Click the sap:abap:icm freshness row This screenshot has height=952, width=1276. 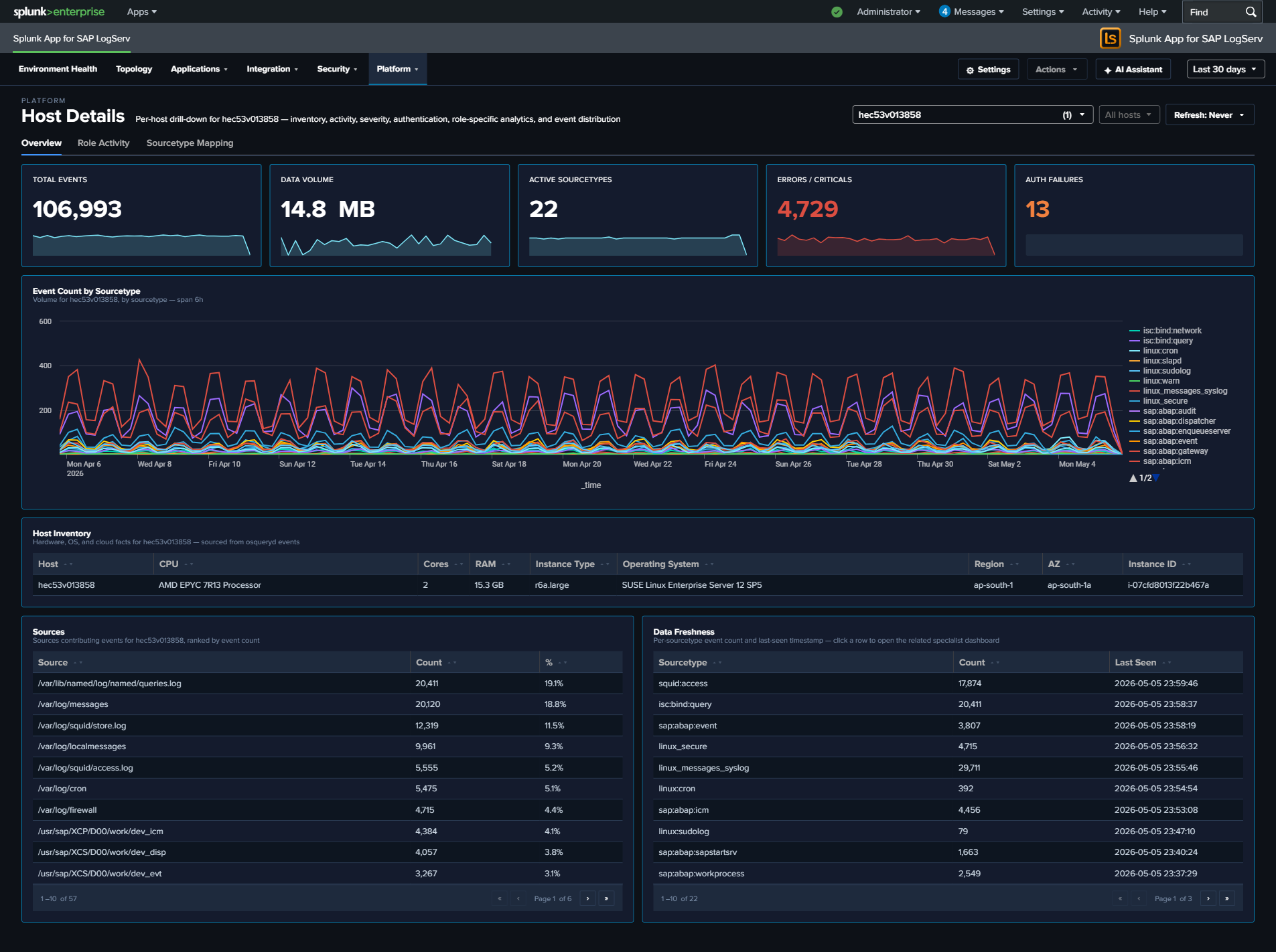948,810
